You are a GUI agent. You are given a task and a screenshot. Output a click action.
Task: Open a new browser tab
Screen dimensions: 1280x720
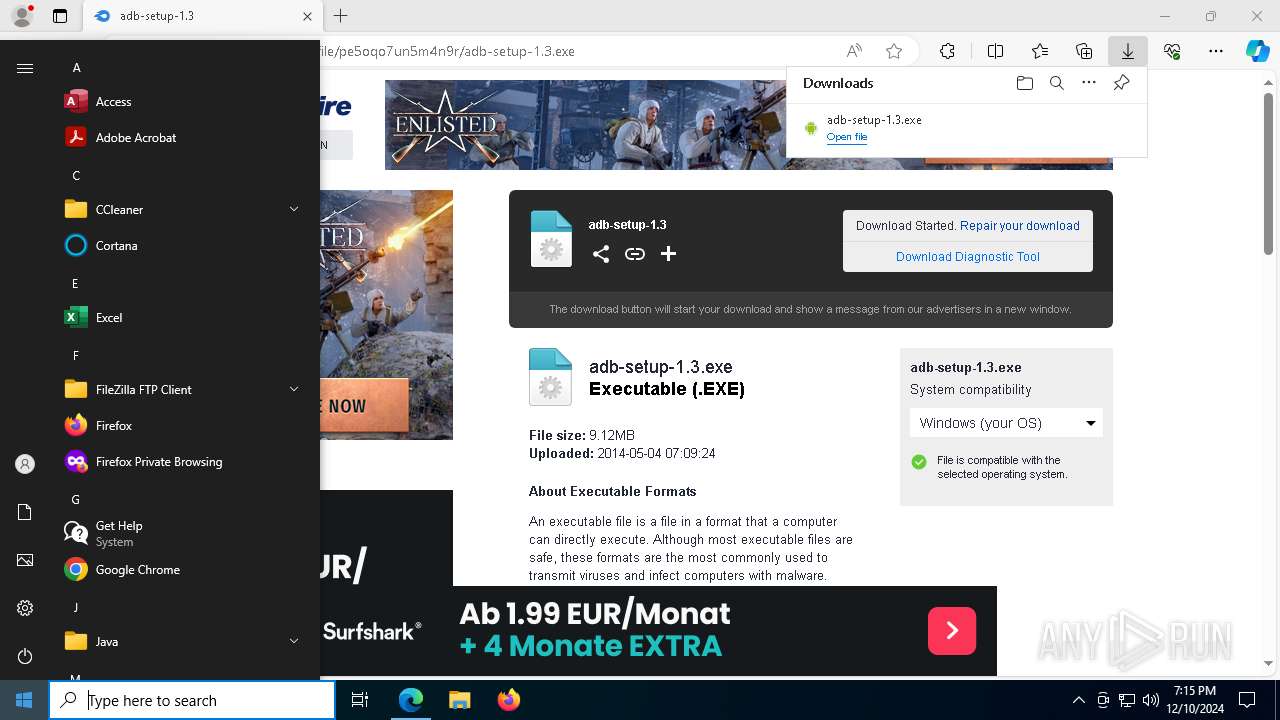tap(341, 16)
